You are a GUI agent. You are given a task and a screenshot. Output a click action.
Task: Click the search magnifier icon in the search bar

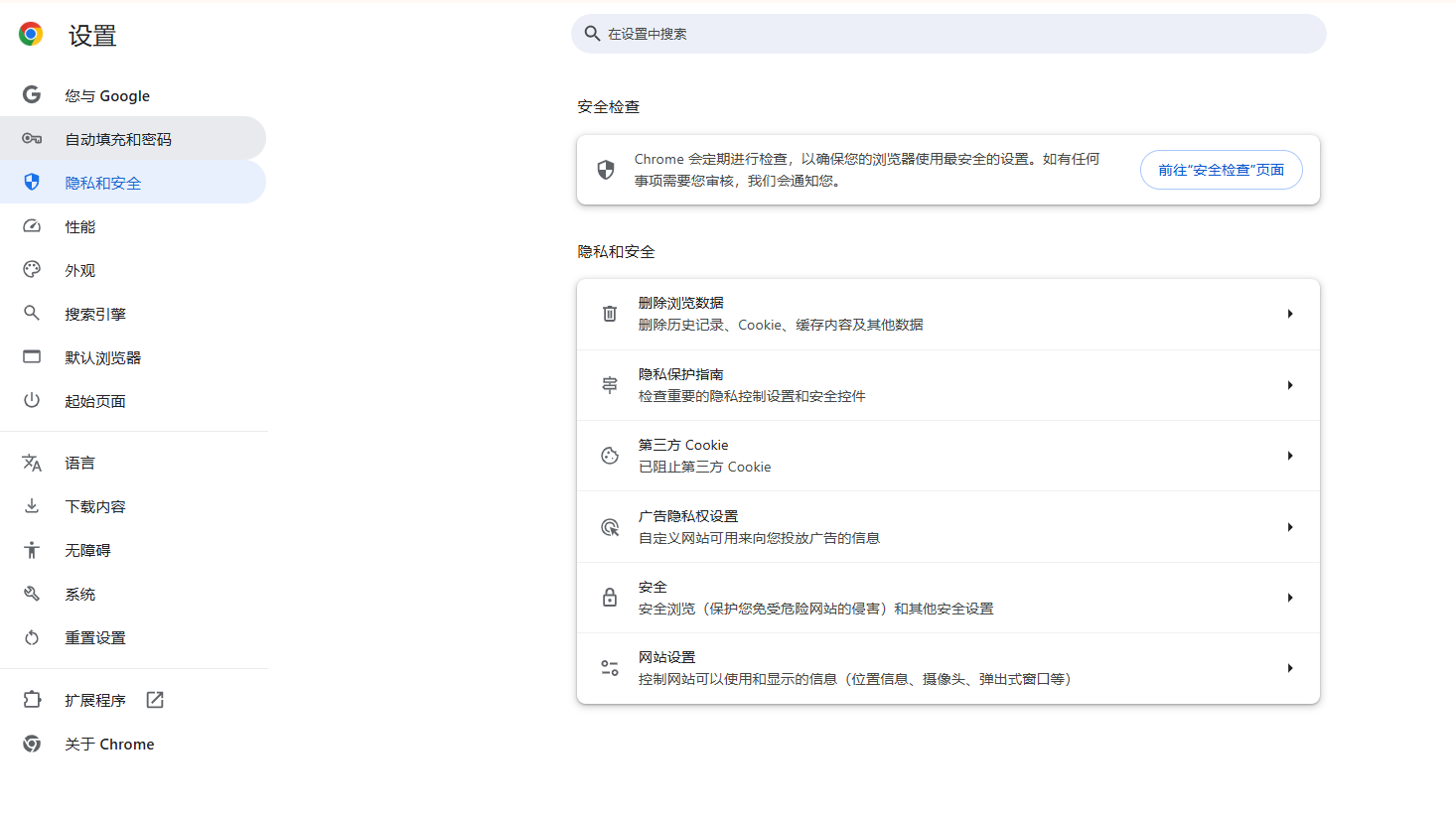point(592,34)
